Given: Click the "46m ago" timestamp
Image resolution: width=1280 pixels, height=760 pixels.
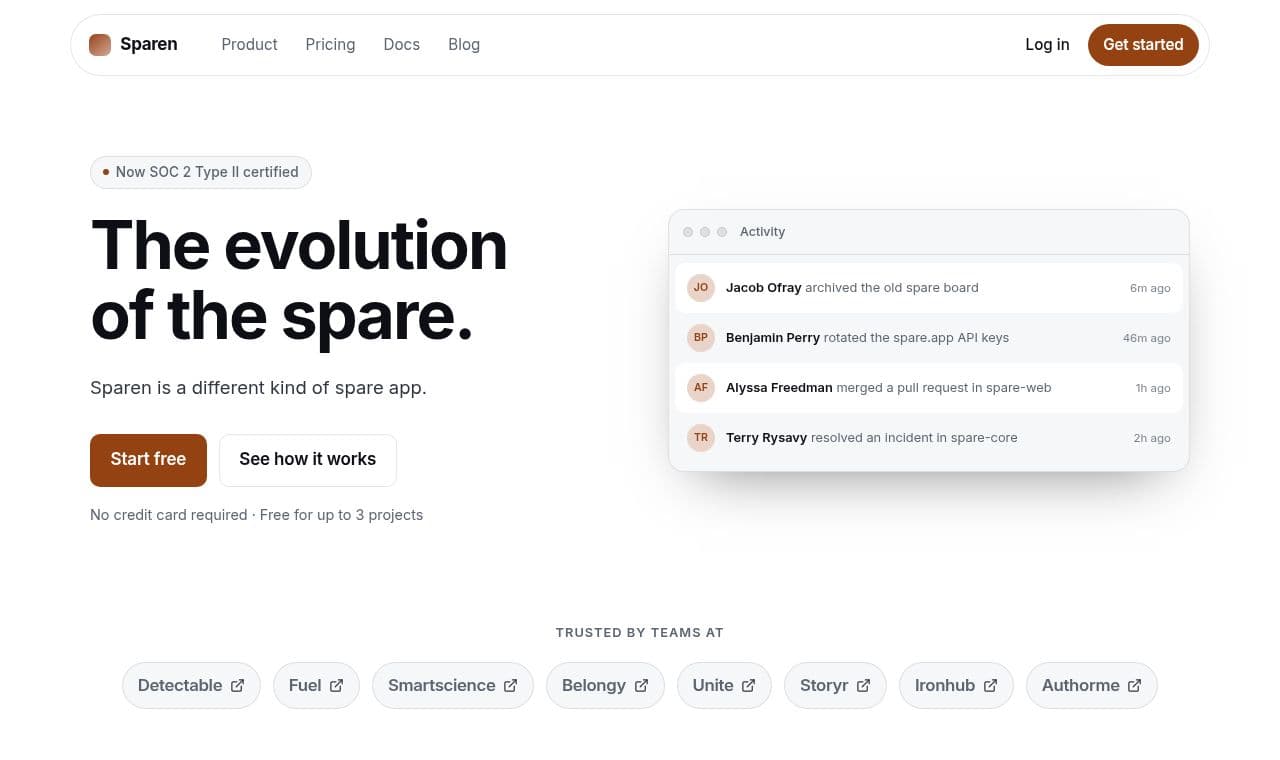Looking at the screenshot, I should click(x=1147, y=338).
